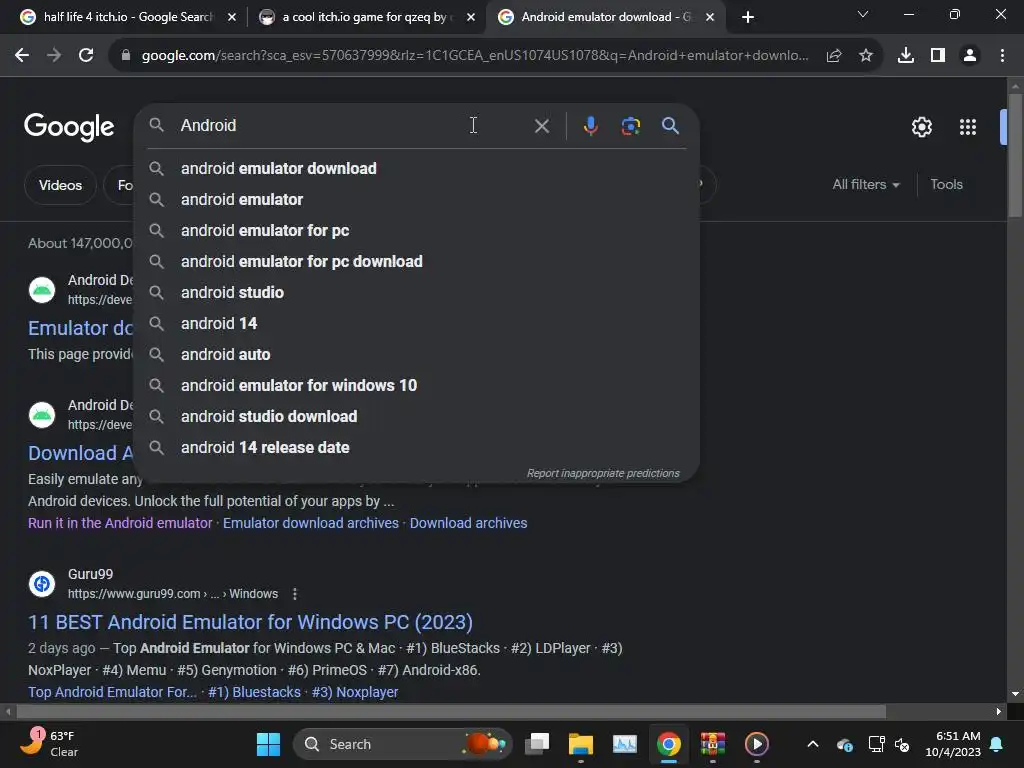Open 11 BEST Android Emulator for Windows PC result

pos(250,622)
